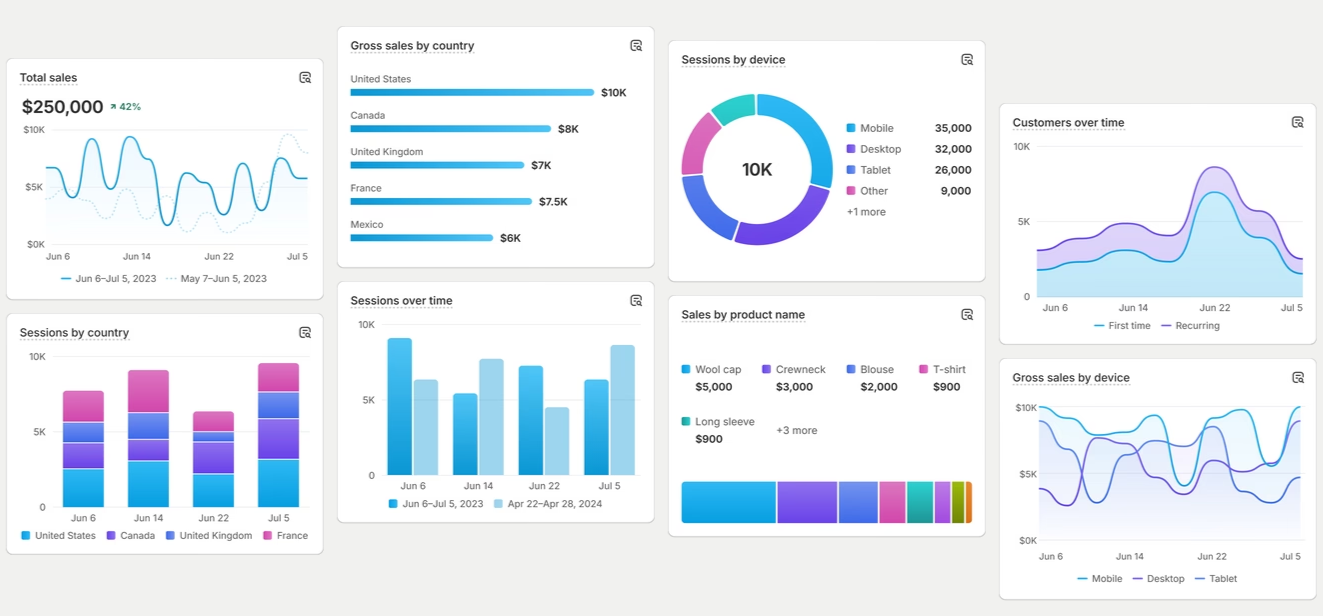Click the Wool cap legend swatch
This screenshot has width=1323, height=616.
click(x=686, y=369)
